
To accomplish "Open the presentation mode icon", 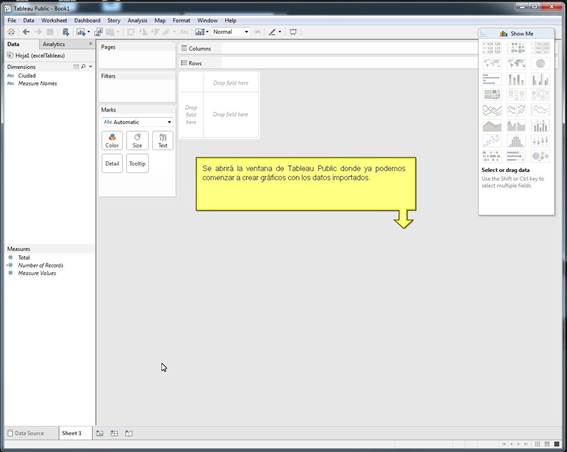I will [x=293, y=32].
